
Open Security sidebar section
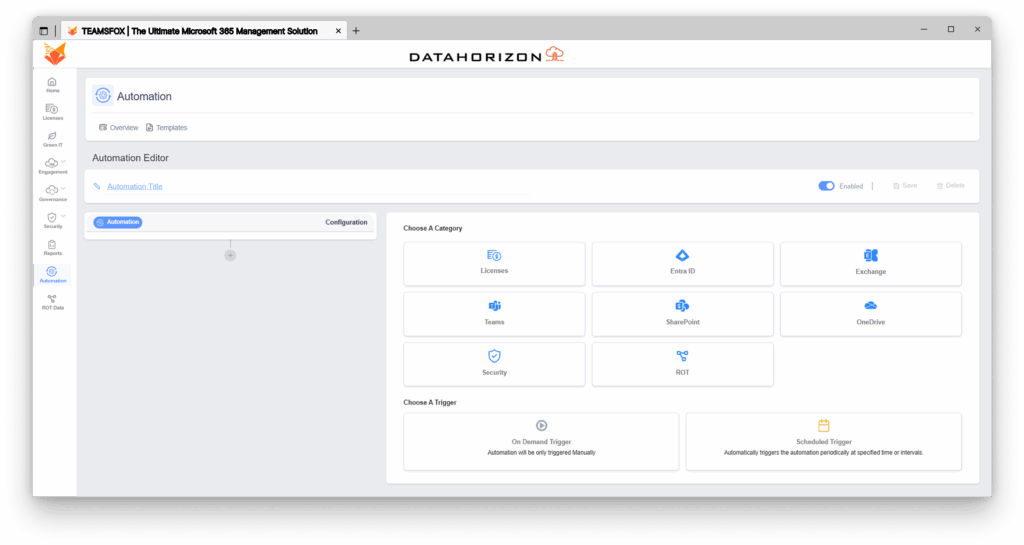52,221
